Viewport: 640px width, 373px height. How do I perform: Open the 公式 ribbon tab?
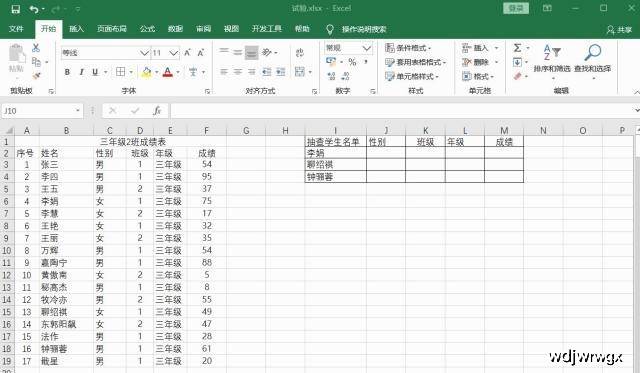[x=147, y=29]
